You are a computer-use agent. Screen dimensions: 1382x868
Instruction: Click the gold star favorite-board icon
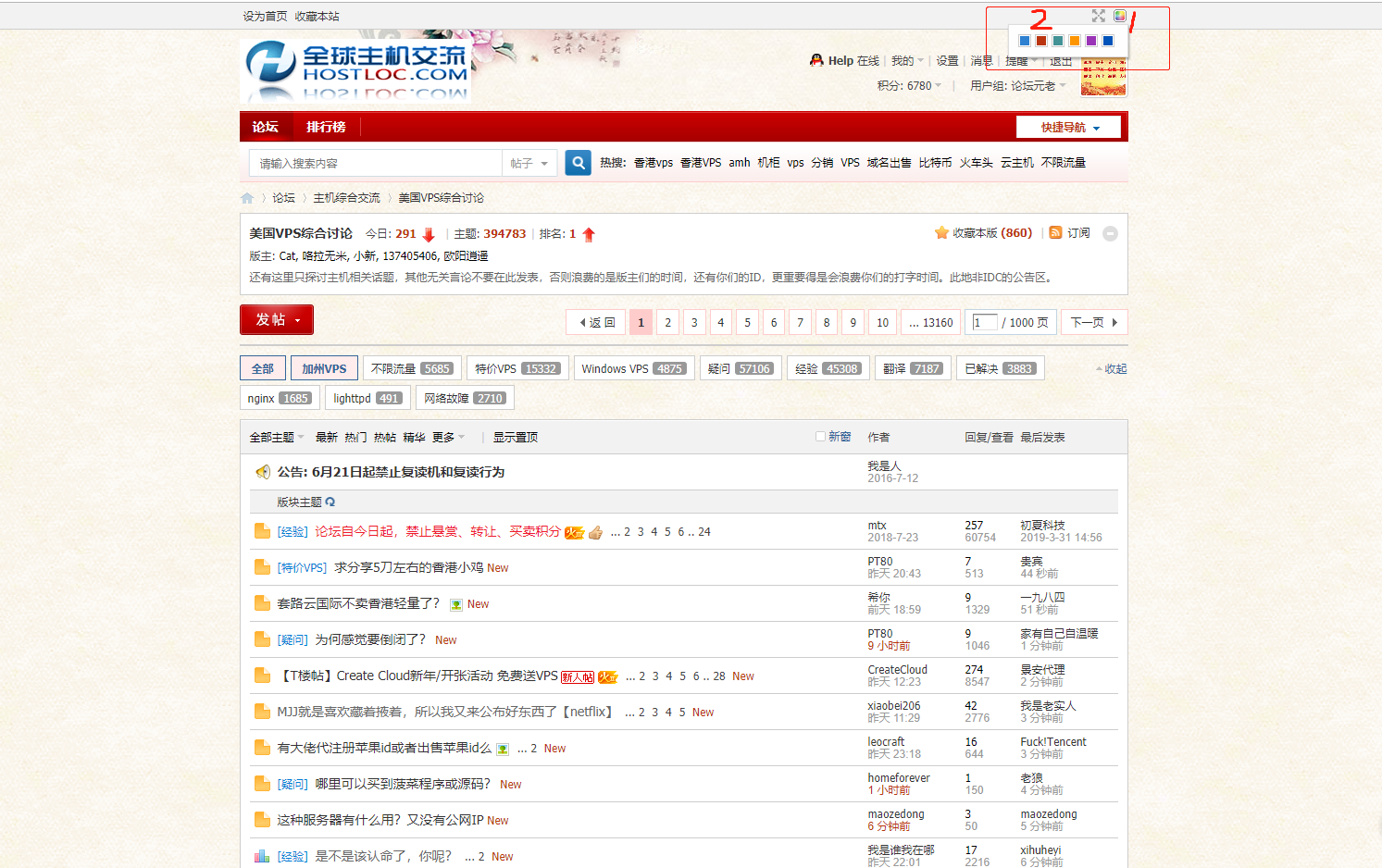pyautogui.click(x=941, y=233)
